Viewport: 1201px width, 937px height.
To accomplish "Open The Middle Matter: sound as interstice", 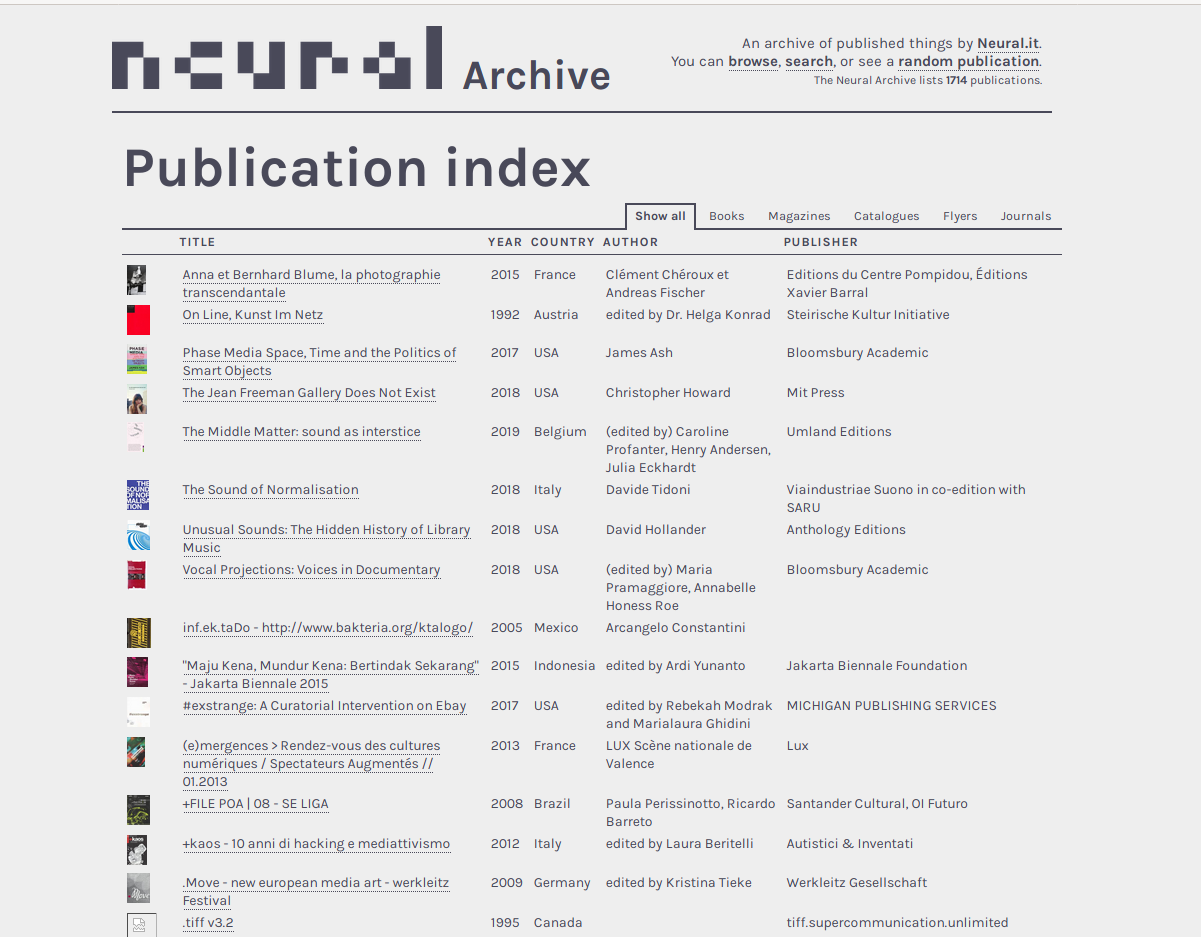I will pos(301,432).
